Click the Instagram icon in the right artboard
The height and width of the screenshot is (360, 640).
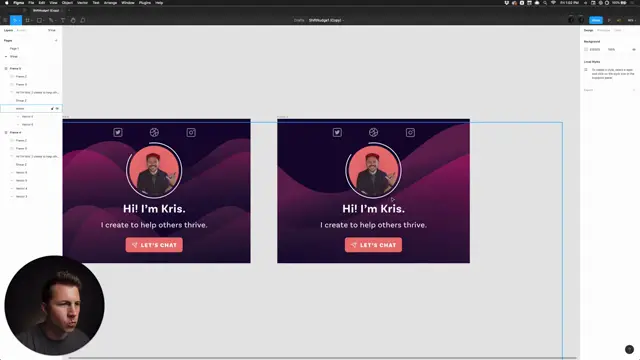point(410,132)
